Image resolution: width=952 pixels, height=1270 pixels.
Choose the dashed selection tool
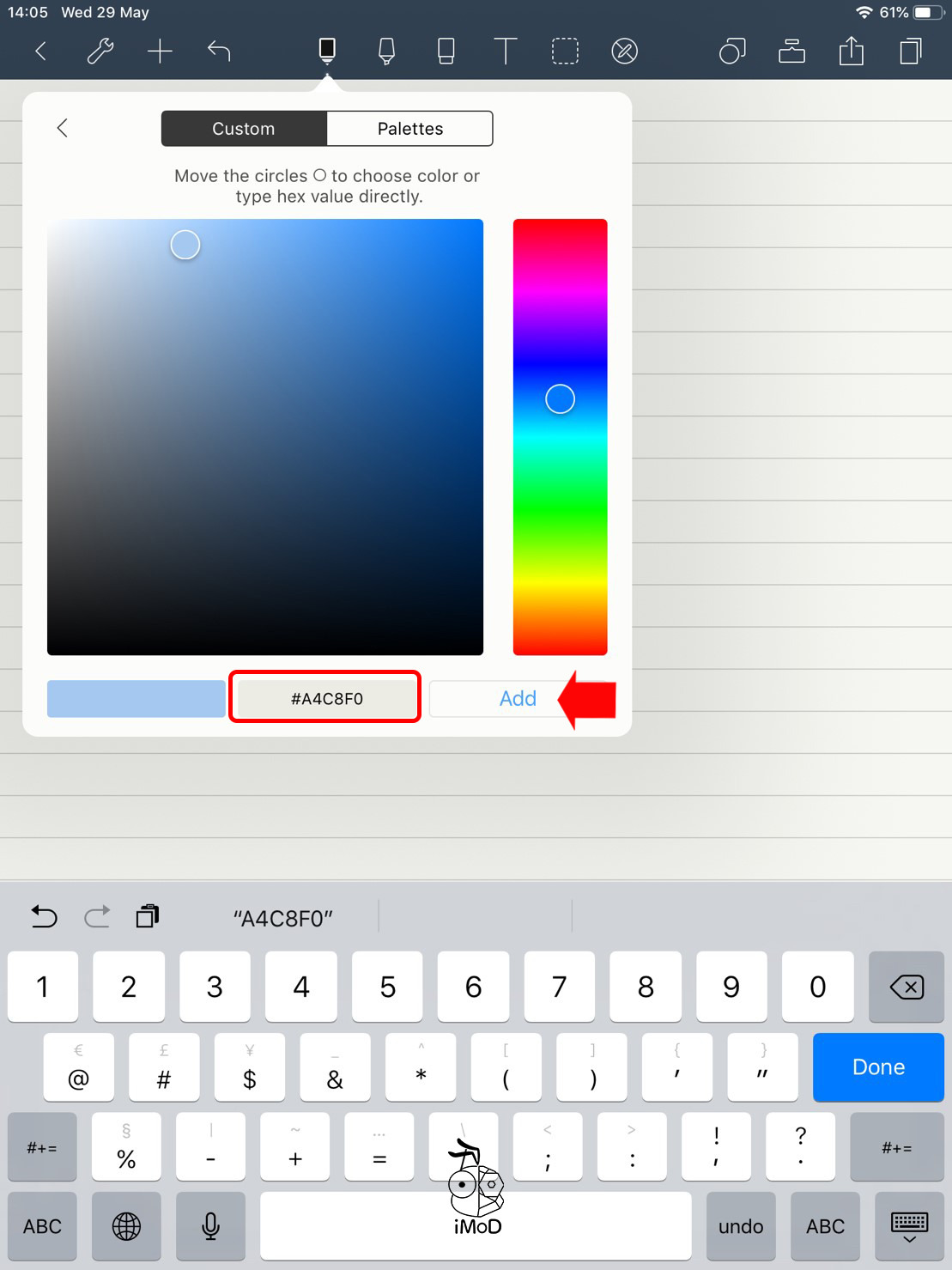tap(565, 52)
